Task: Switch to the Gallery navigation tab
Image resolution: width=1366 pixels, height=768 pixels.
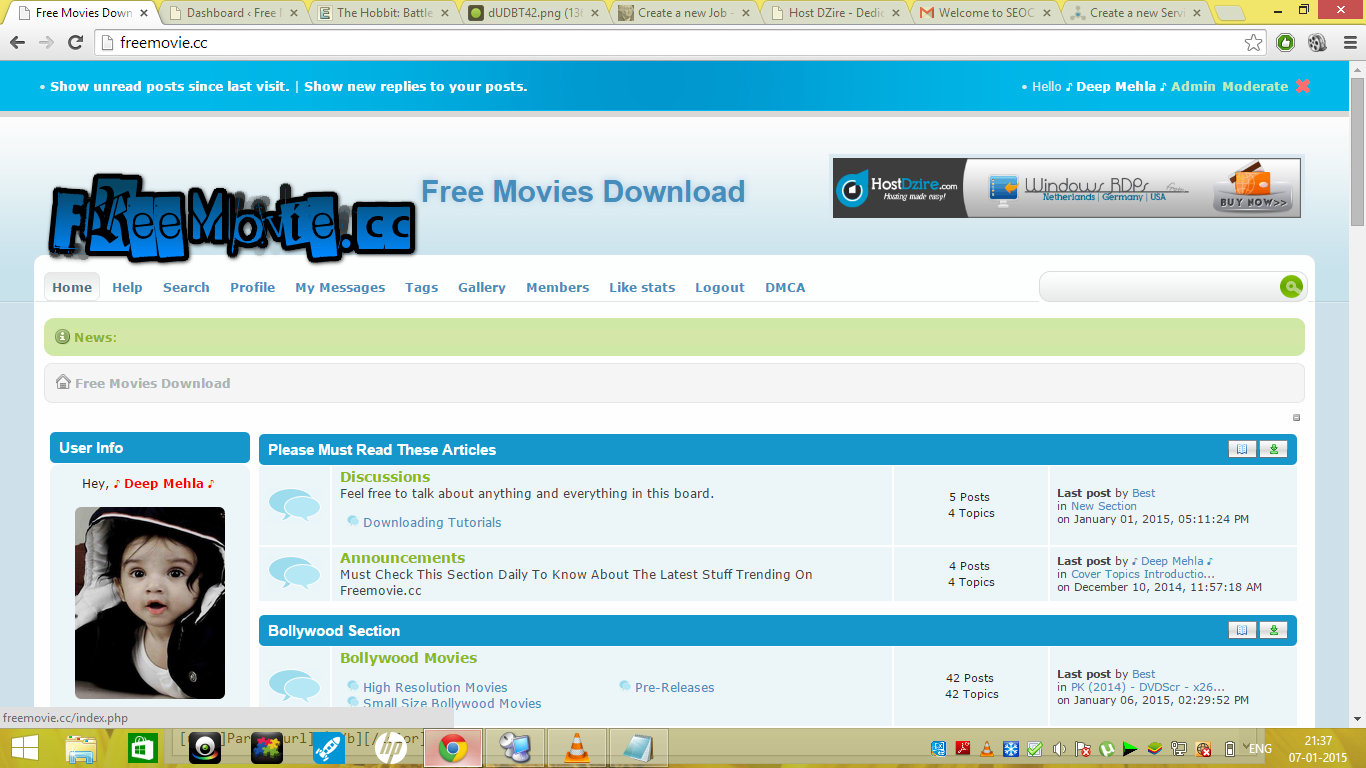Action: 481,287
